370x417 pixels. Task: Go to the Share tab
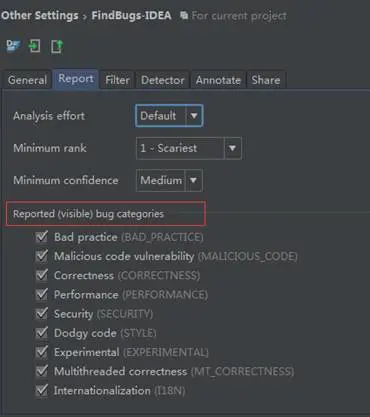coord(266,80)
